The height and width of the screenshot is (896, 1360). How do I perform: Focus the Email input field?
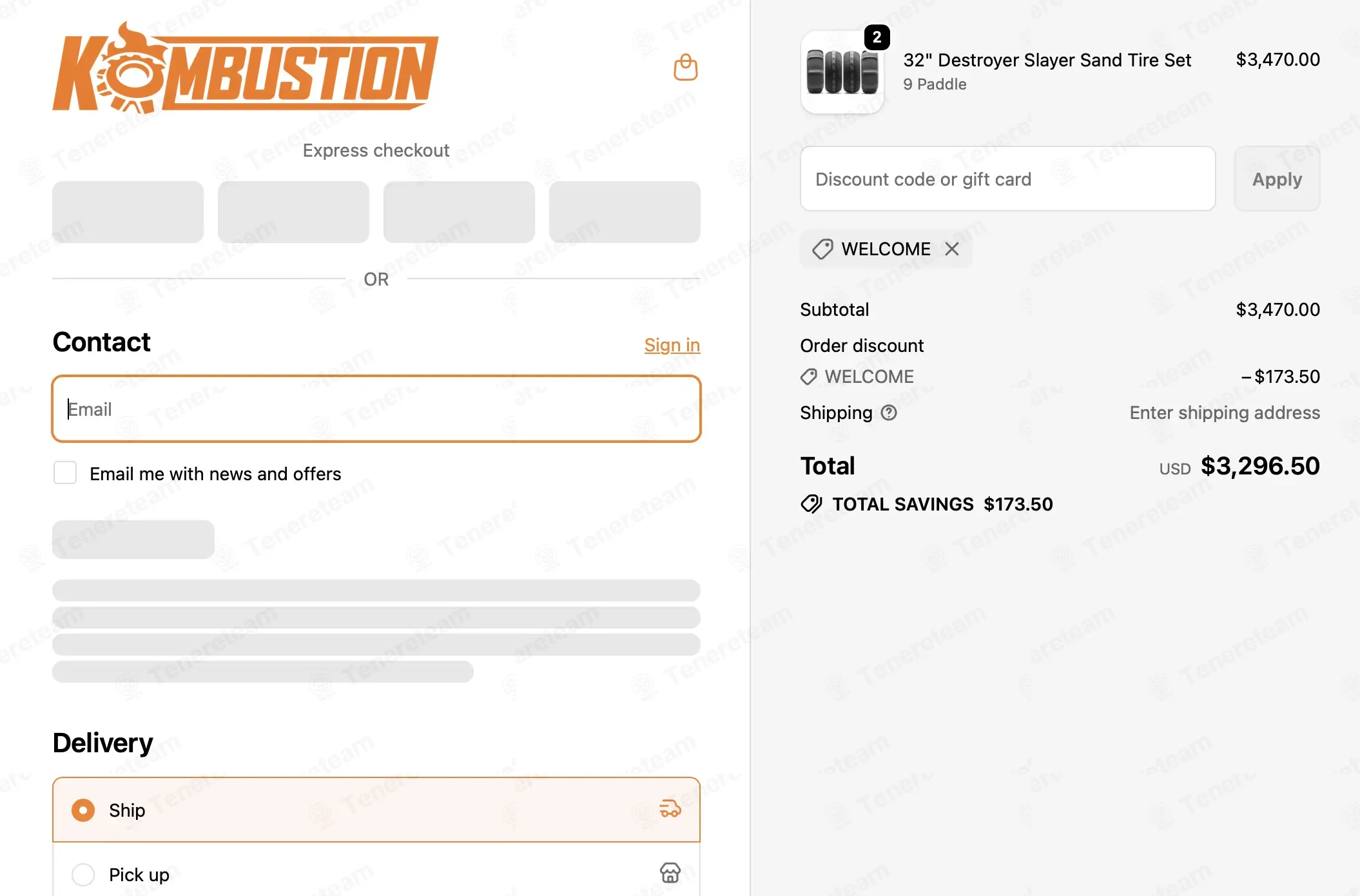click(x=376, y=409)
